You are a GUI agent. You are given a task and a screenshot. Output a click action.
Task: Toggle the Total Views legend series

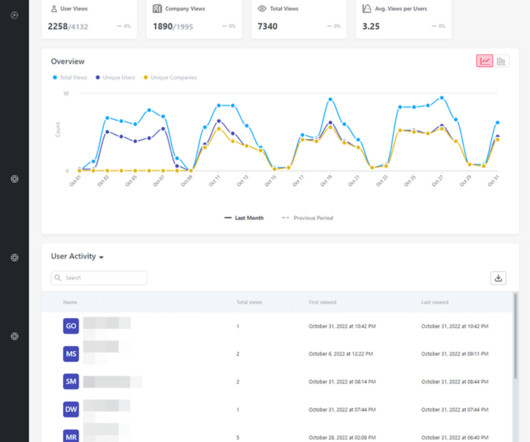70,77
